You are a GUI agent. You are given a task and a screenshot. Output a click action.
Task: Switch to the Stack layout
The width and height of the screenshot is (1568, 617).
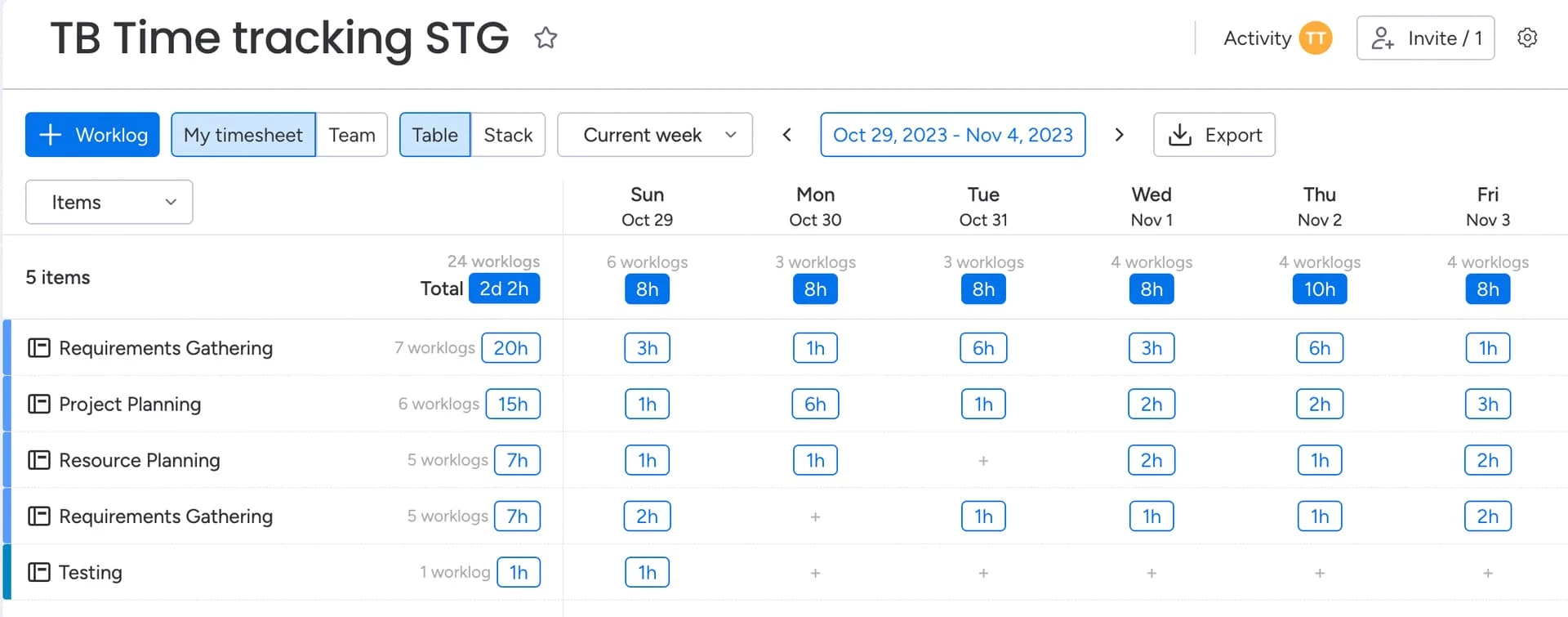(508, 135)
